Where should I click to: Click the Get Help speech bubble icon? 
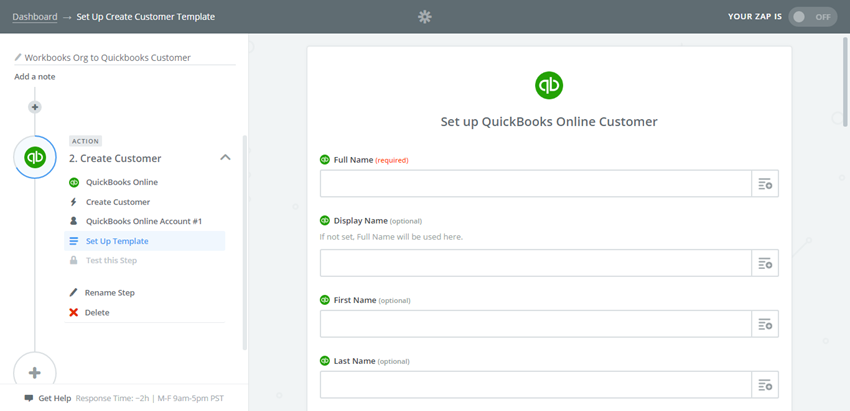click(x=29, y=398)
